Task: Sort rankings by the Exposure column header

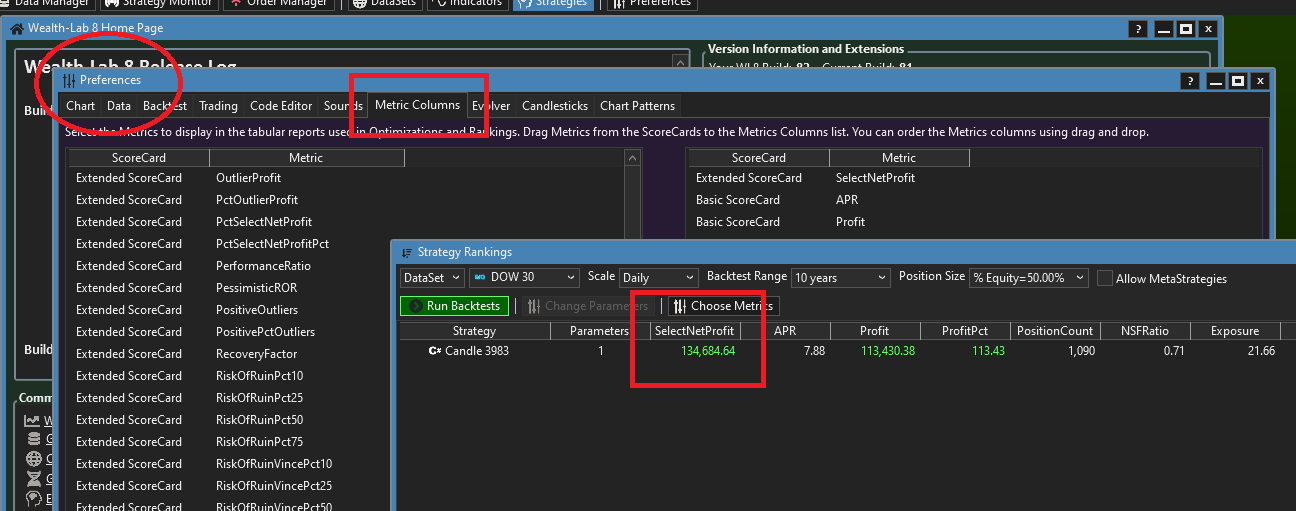Action: pyautogui.click(x=1234, y=331)
